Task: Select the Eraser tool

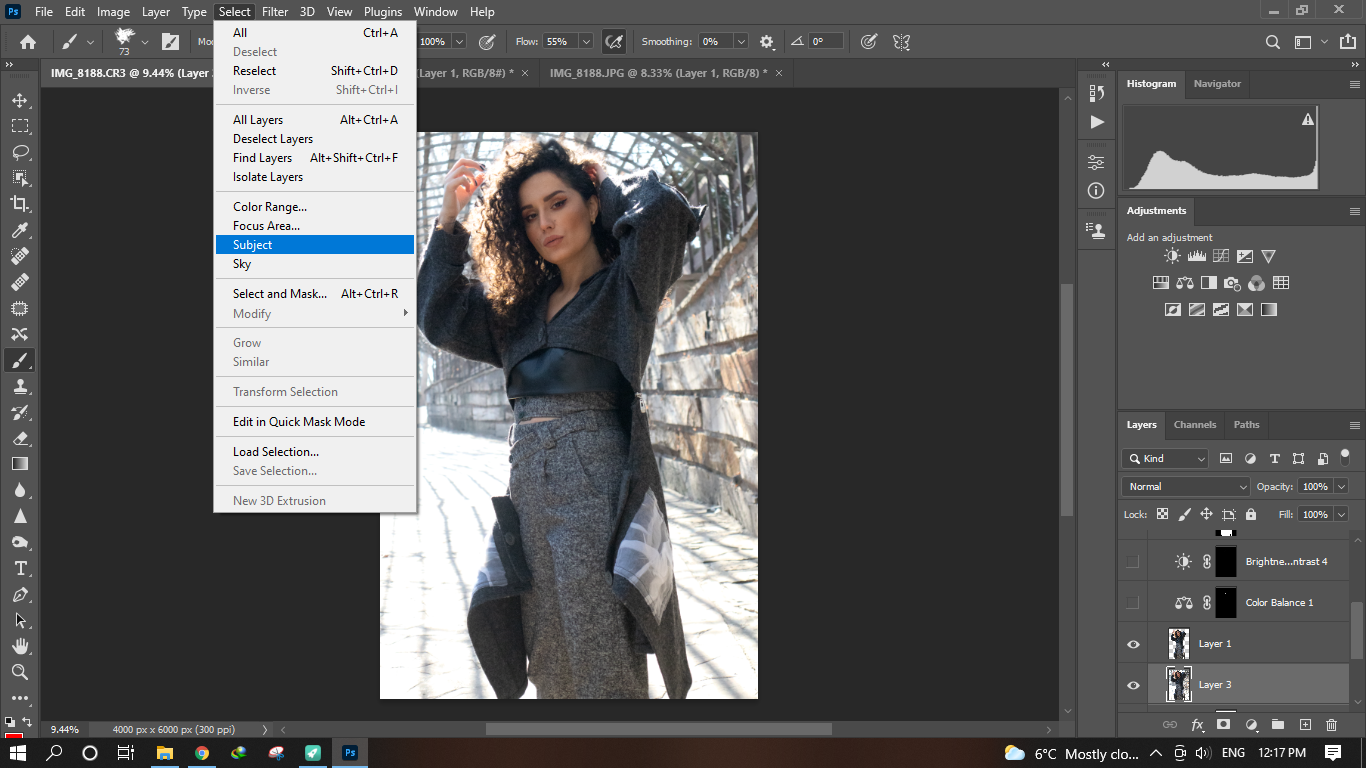Action: (20, 438)
